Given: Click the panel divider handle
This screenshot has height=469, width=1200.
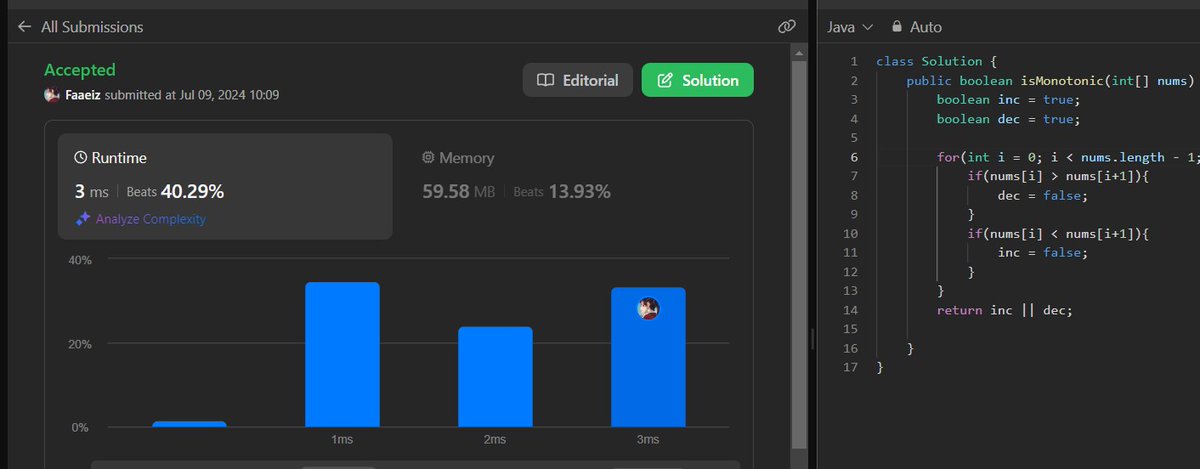Looking at the screenshot, I should [x=813, y=339].
